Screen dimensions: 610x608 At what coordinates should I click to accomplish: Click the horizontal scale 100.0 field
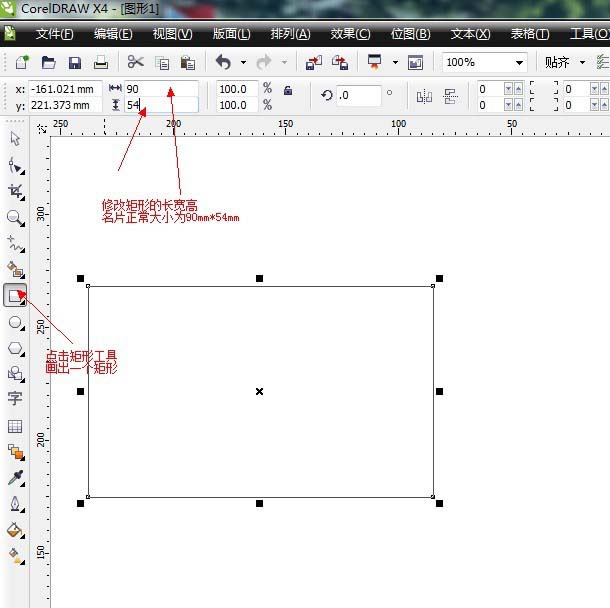237,89
